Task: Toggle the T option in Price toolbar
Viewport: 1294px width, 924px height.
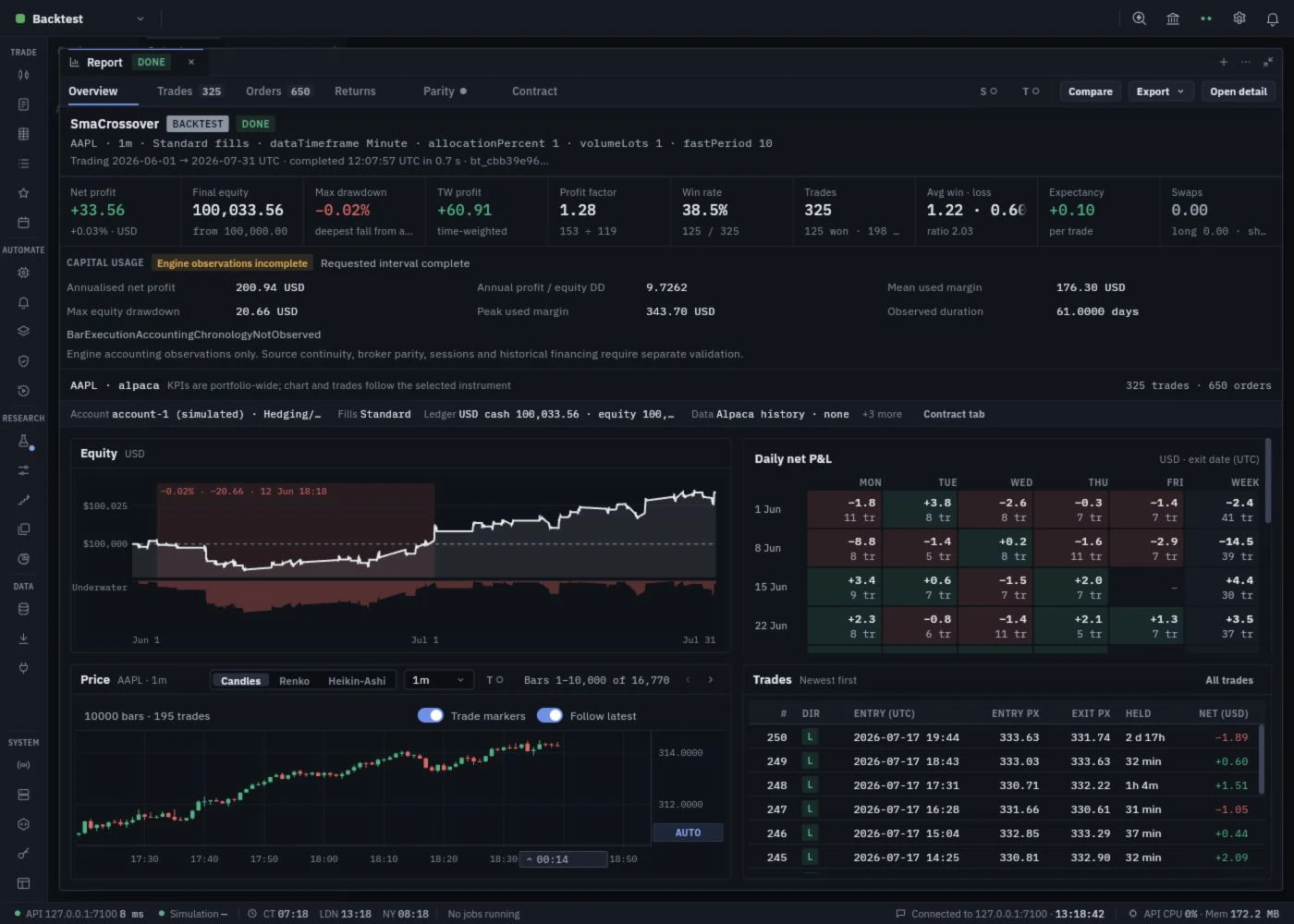Action: tap(494, 680)
